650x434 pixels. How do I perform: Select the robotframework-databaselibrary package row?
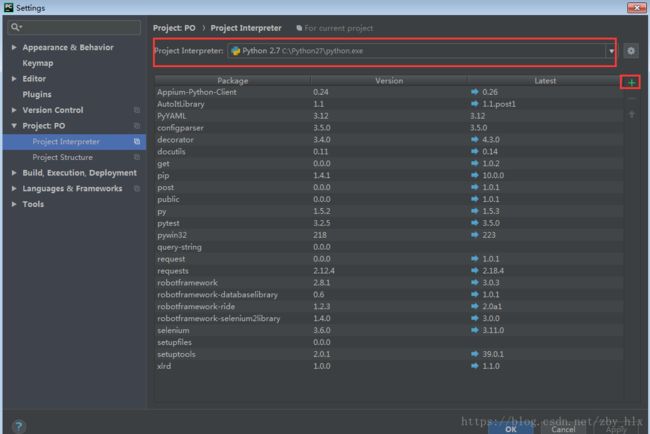click(389, 295)
